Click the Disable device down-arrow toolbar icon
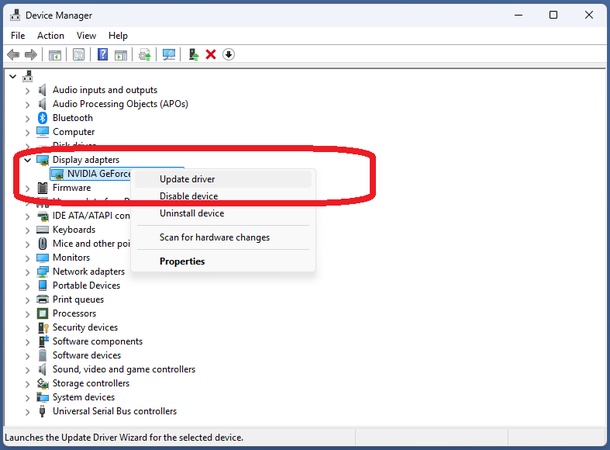610x450 pixels. (229, 54)
